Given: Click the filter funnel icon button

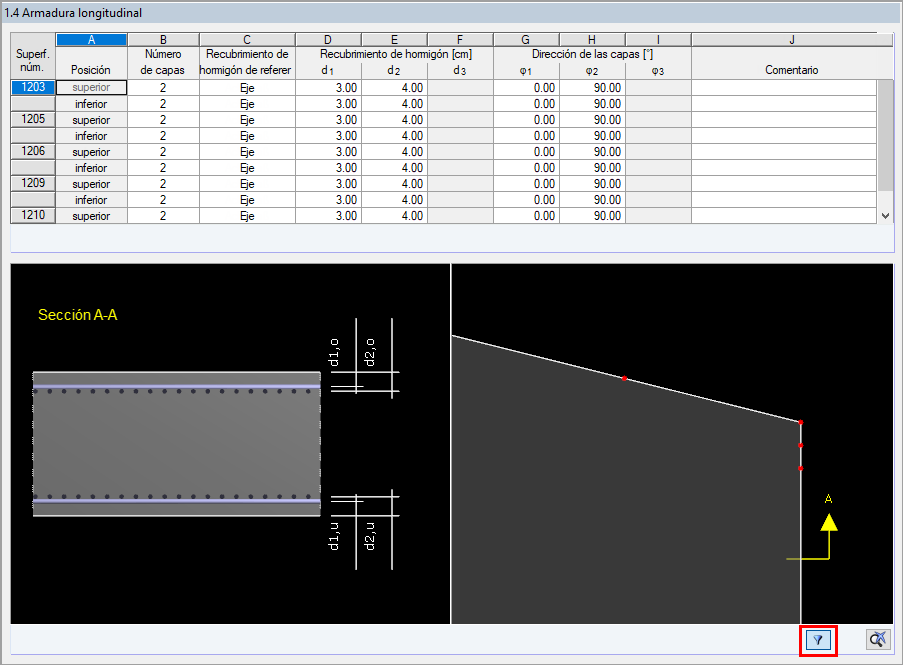Looking at the screenshot, I should click(818, 640).
